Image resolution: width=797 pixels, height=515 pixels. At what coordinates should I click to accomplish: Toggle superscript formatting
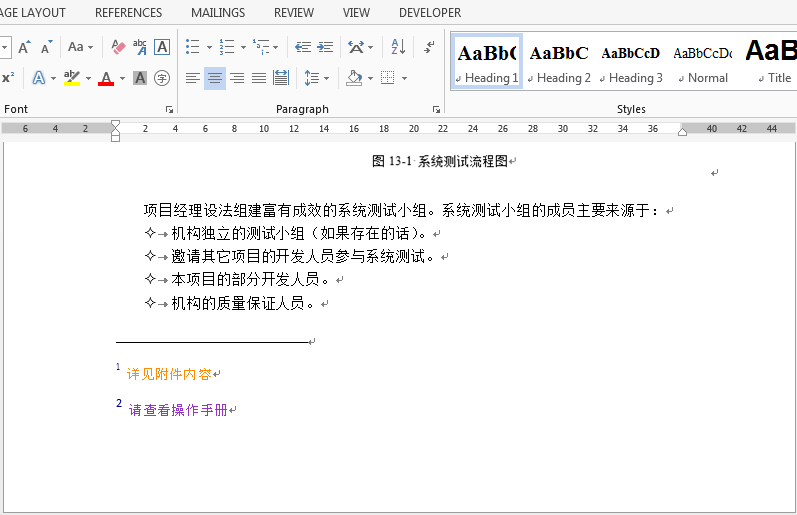tap(8, 78)
